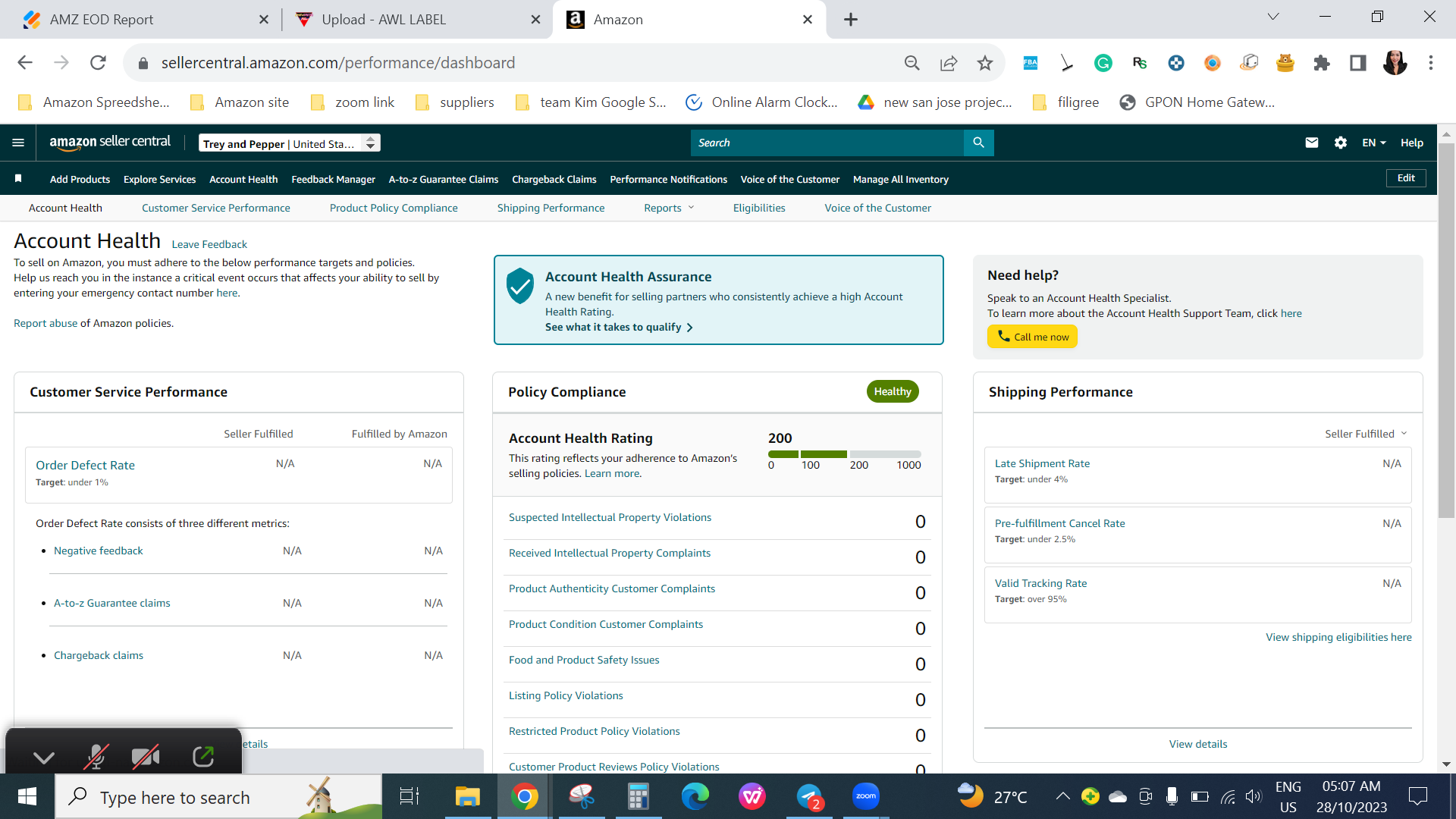Open the Seller Central hamburger menu
This screenshot has height=819, width=1456.
18,143
